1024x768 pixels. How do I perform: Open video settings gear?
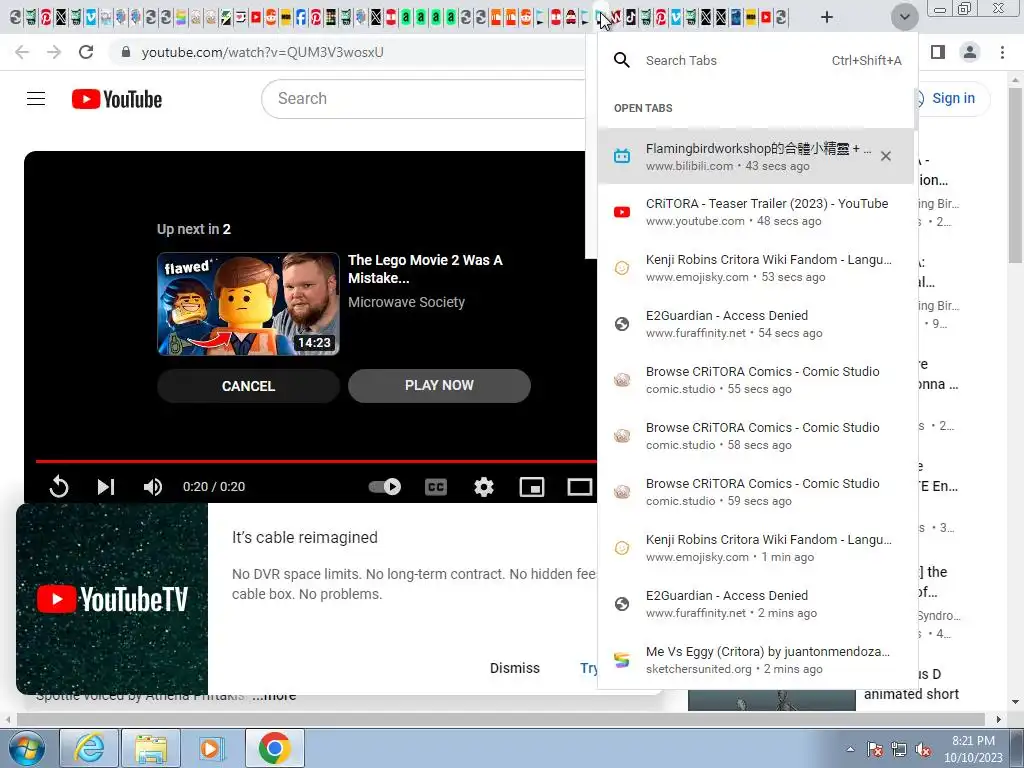point(484,487)
